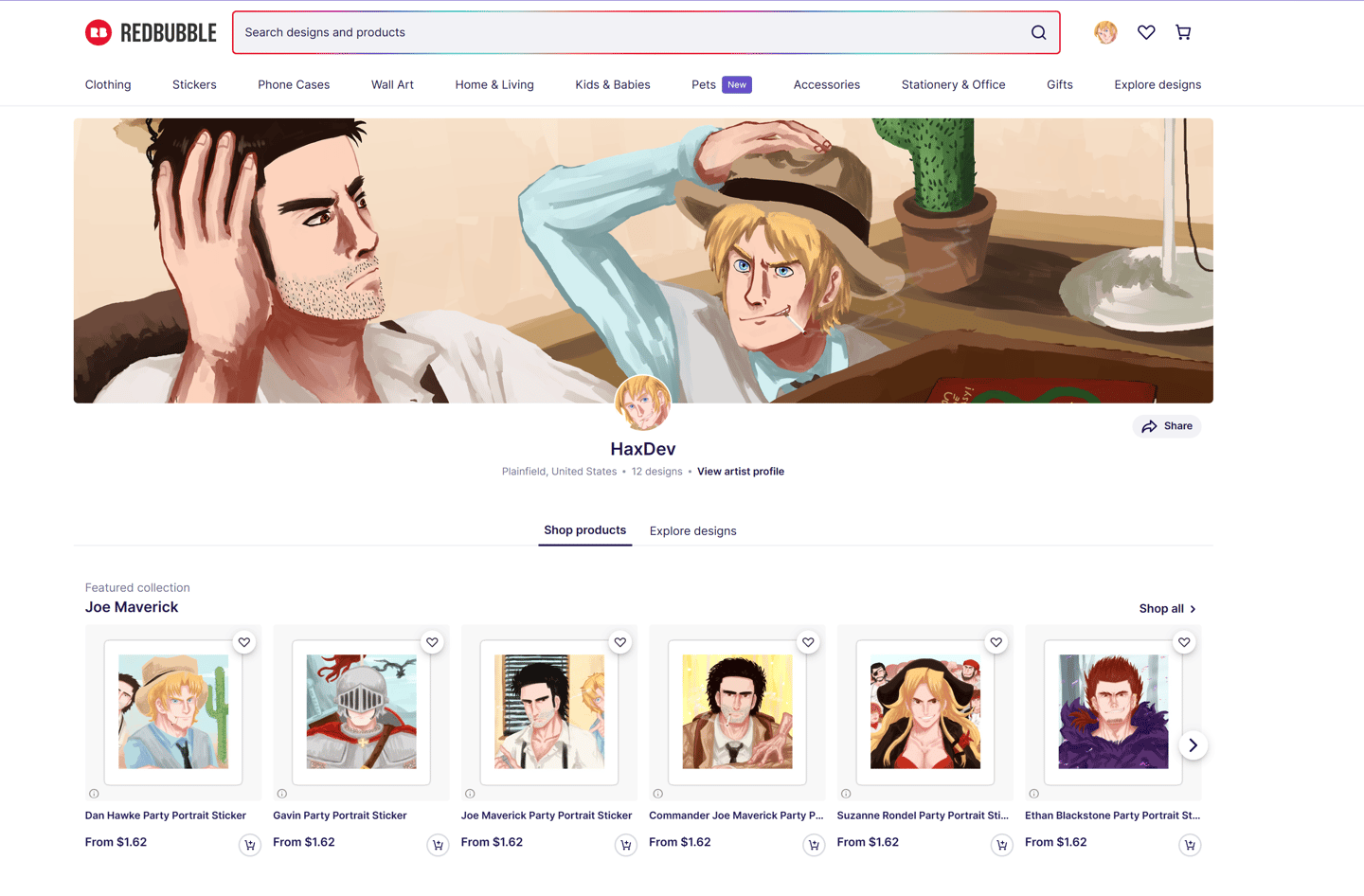Favorite Suzanne Rondel sticker heart
The width and height of the screenshot is (1364, 896).
coord(996,642)
